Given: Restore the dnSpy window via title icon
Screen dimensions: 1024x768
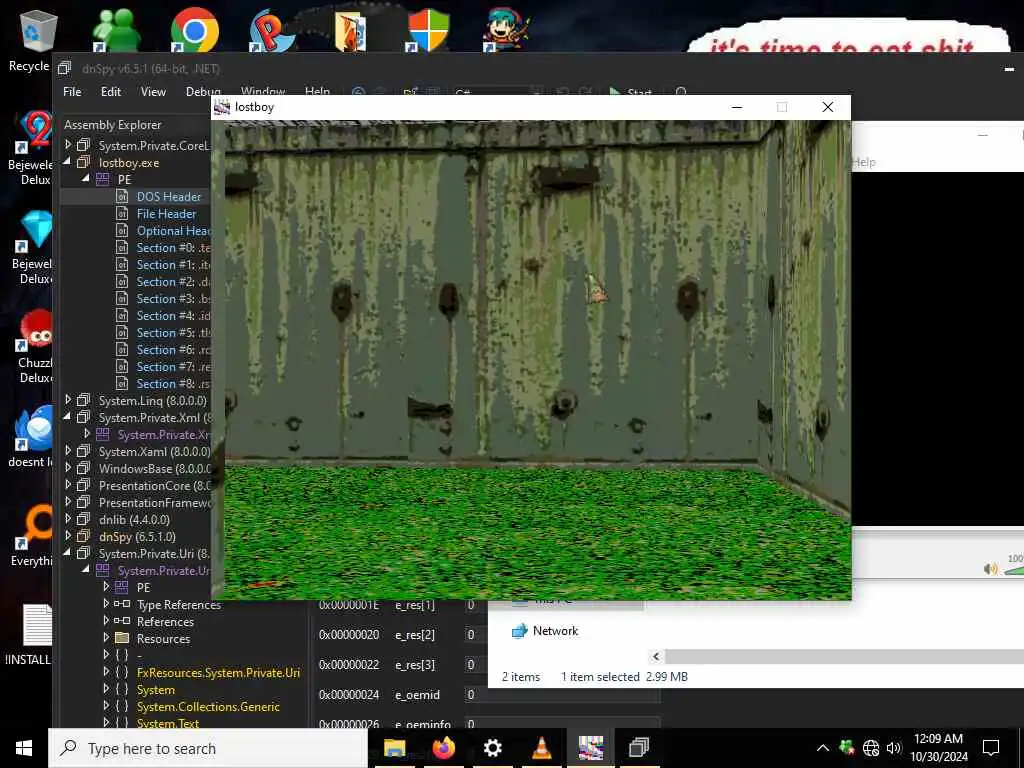Looking at the screenshot, I should pyautogui.click(x=64, y=68).
